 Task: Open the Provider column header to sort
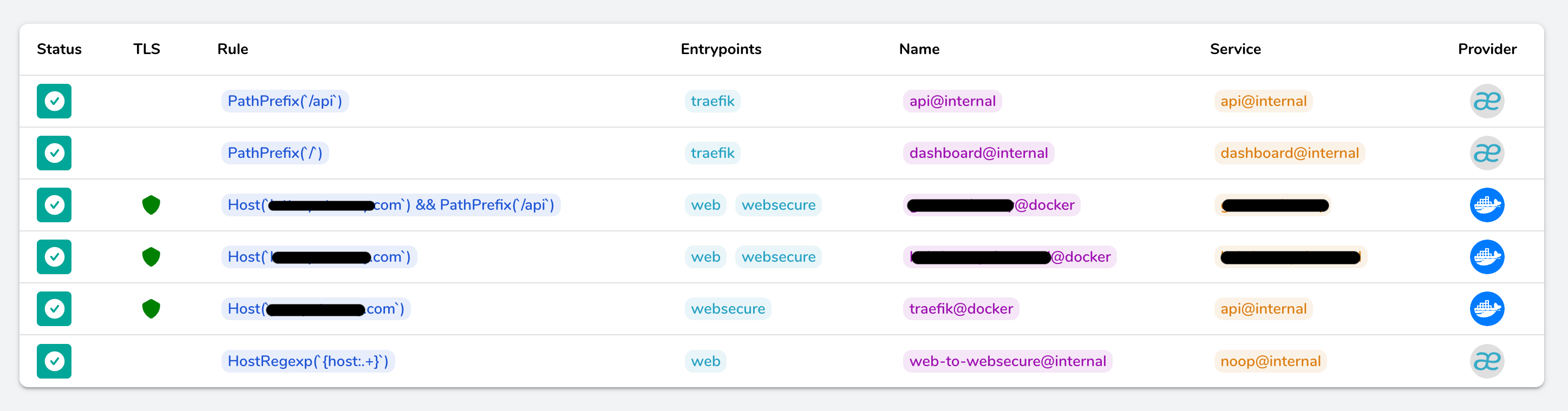click(1487, 49)
